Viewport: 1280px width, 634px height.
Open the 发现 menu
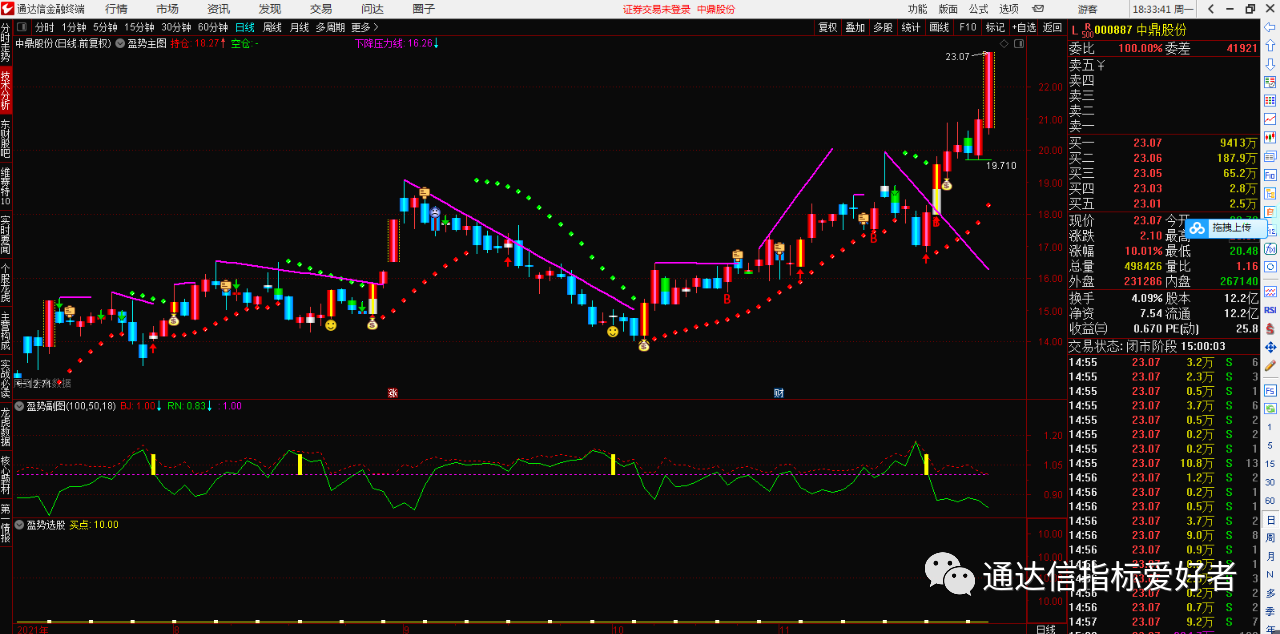click(x=269, y=8)
